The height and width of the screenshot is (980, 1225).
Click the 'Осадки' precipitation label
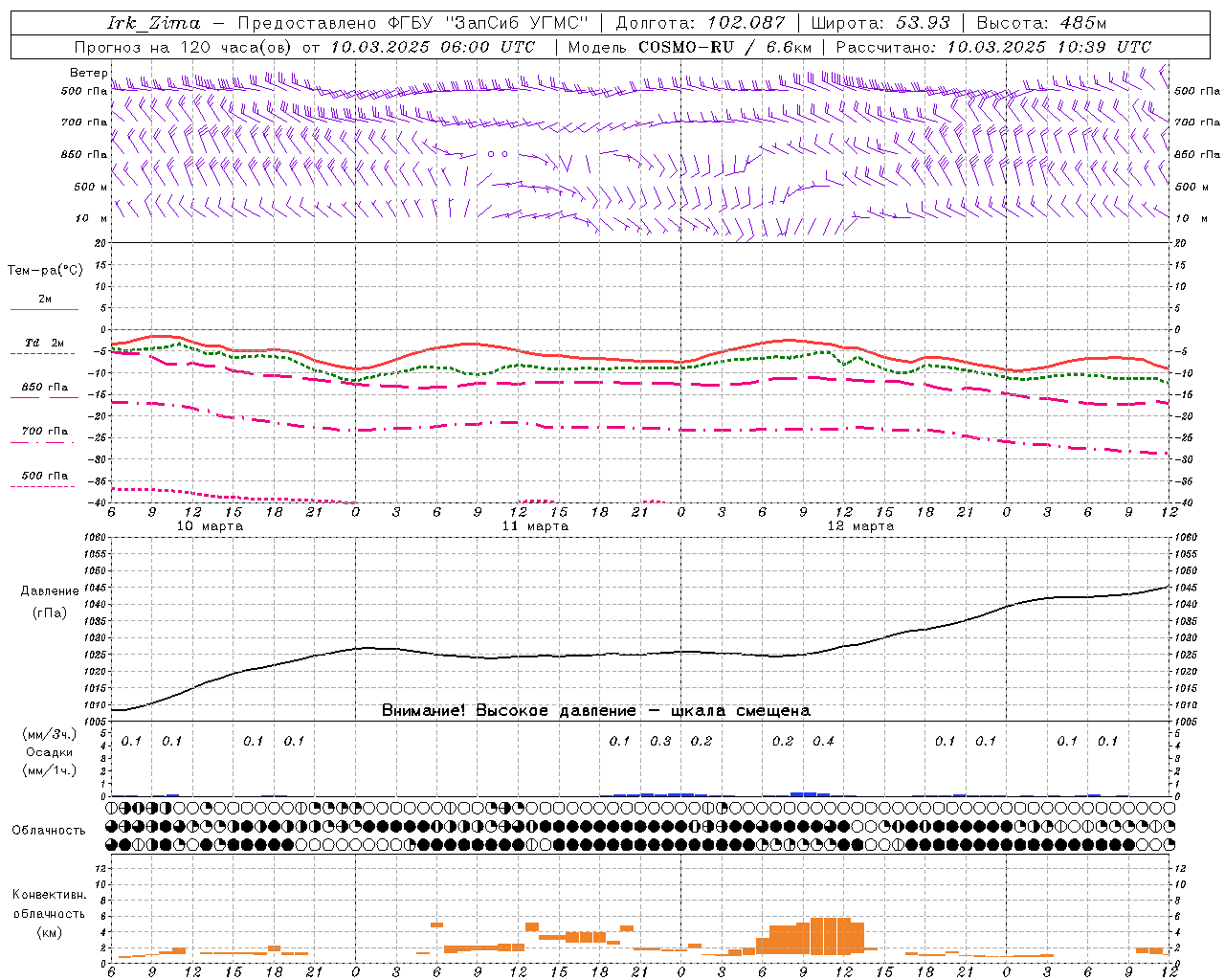click(x=49, y=752)
